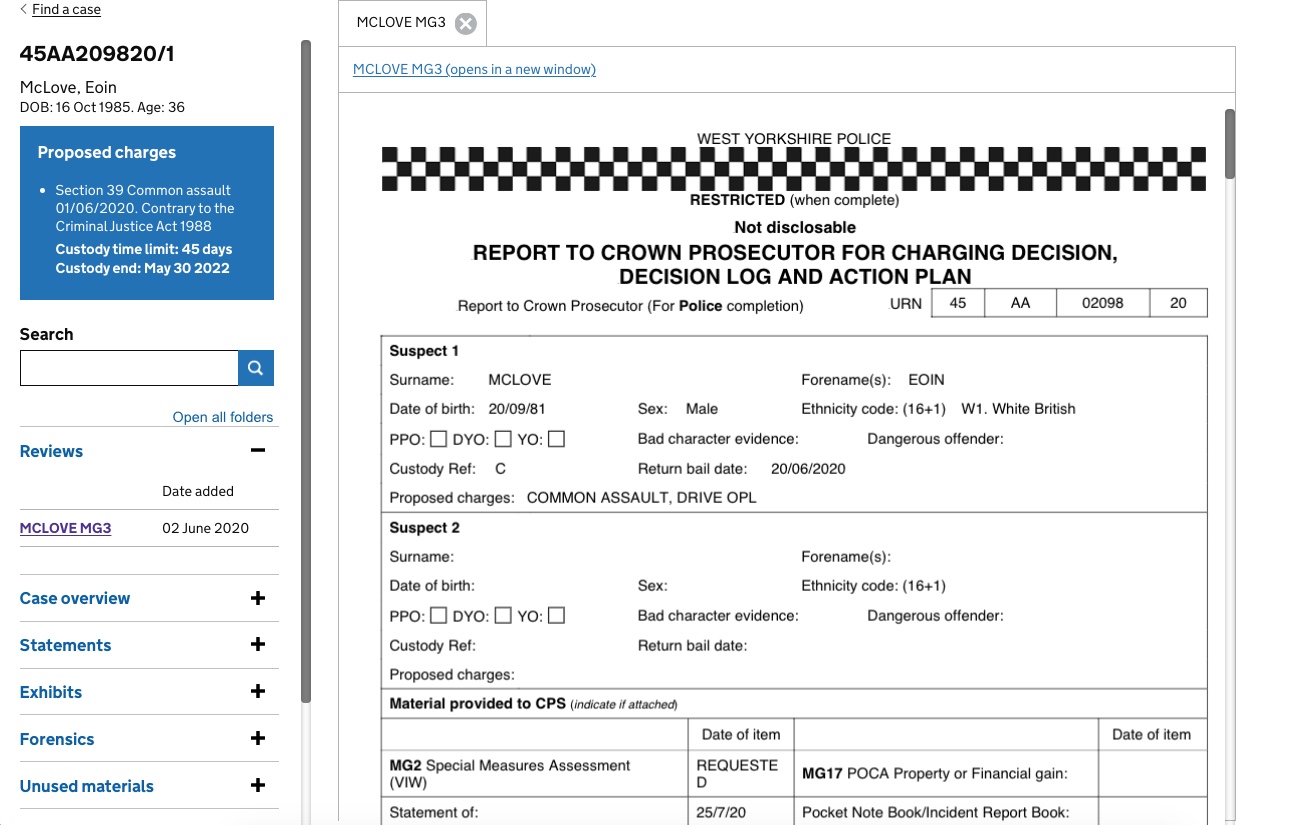Expand Statements section plus icon

click(x=258, y=645)
